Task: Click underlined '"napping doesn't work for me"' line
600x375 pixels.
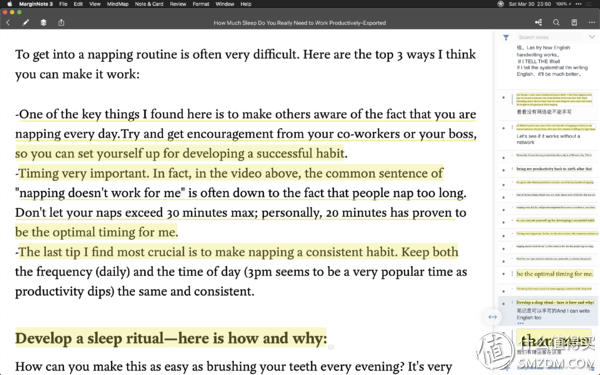Action: (241, 193)
